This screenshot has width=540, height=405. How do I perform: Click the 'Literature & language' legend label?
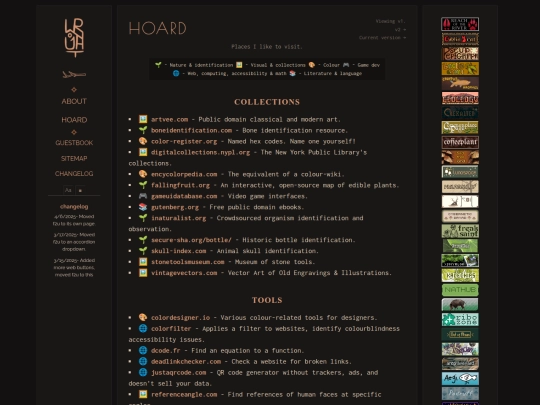(x=333, y=73)
